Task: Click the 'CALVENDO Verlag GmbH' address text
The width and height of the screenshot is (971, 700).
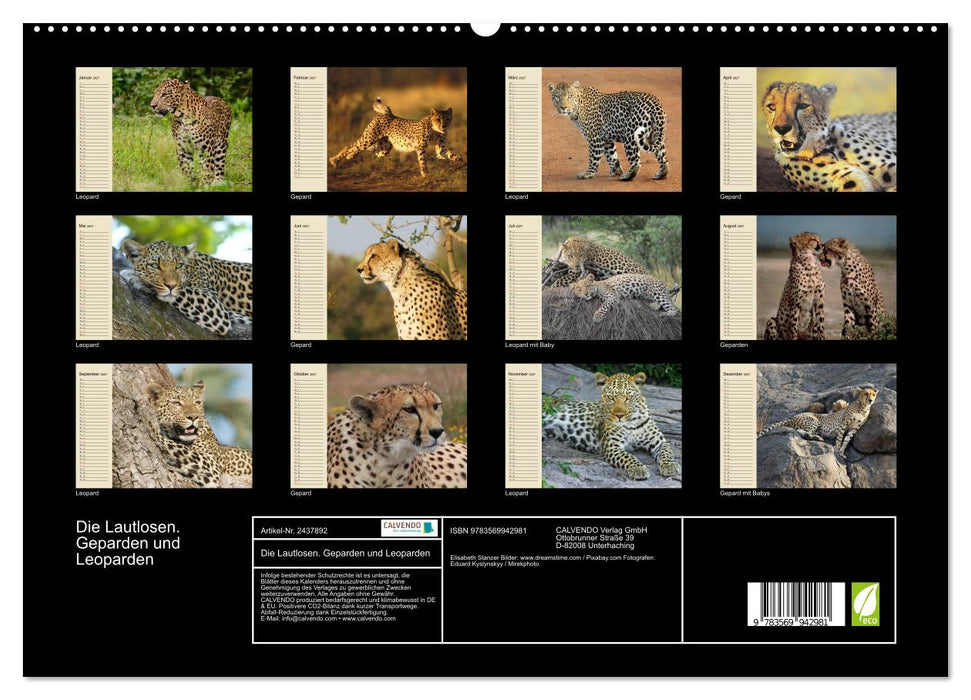Action: pos(601,538)
